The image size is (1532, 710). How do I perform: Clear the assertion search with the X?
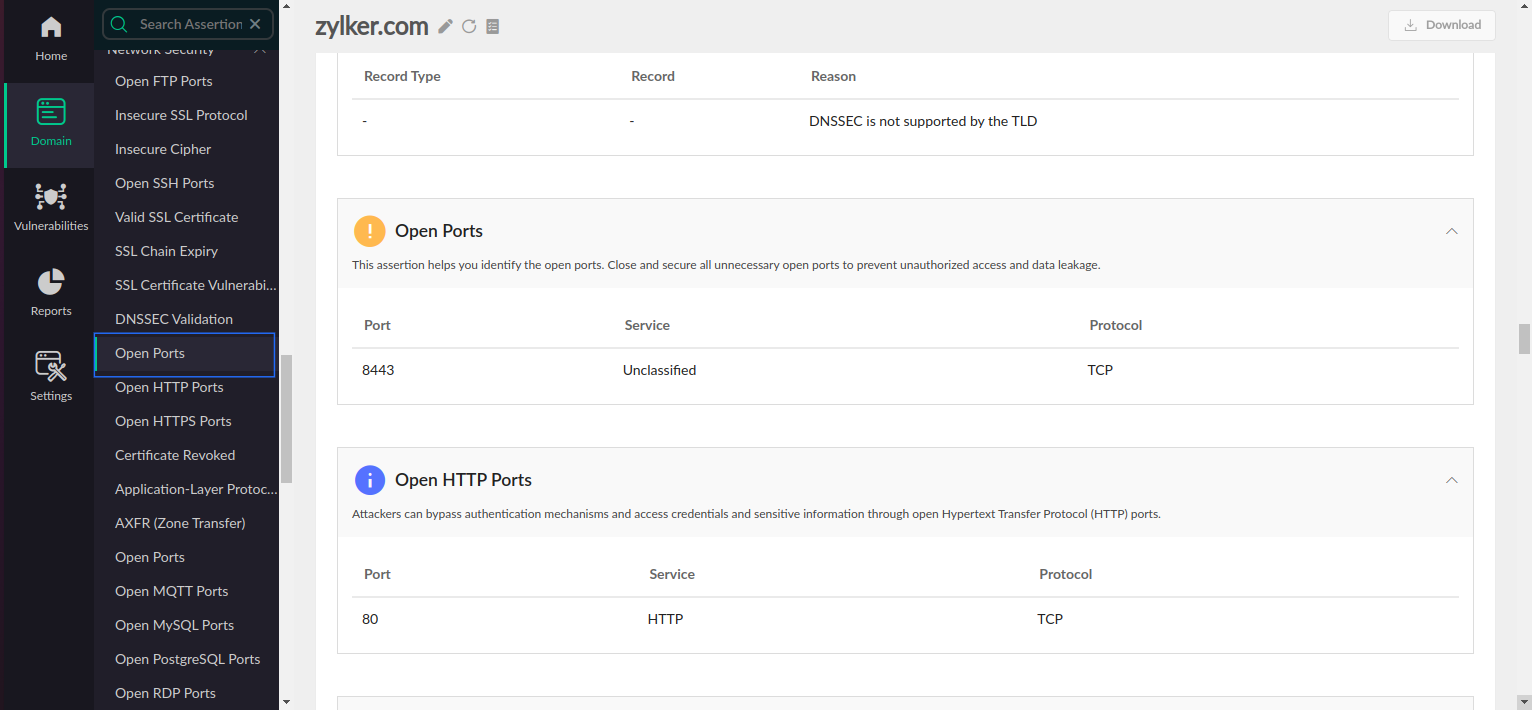[255, 24]
